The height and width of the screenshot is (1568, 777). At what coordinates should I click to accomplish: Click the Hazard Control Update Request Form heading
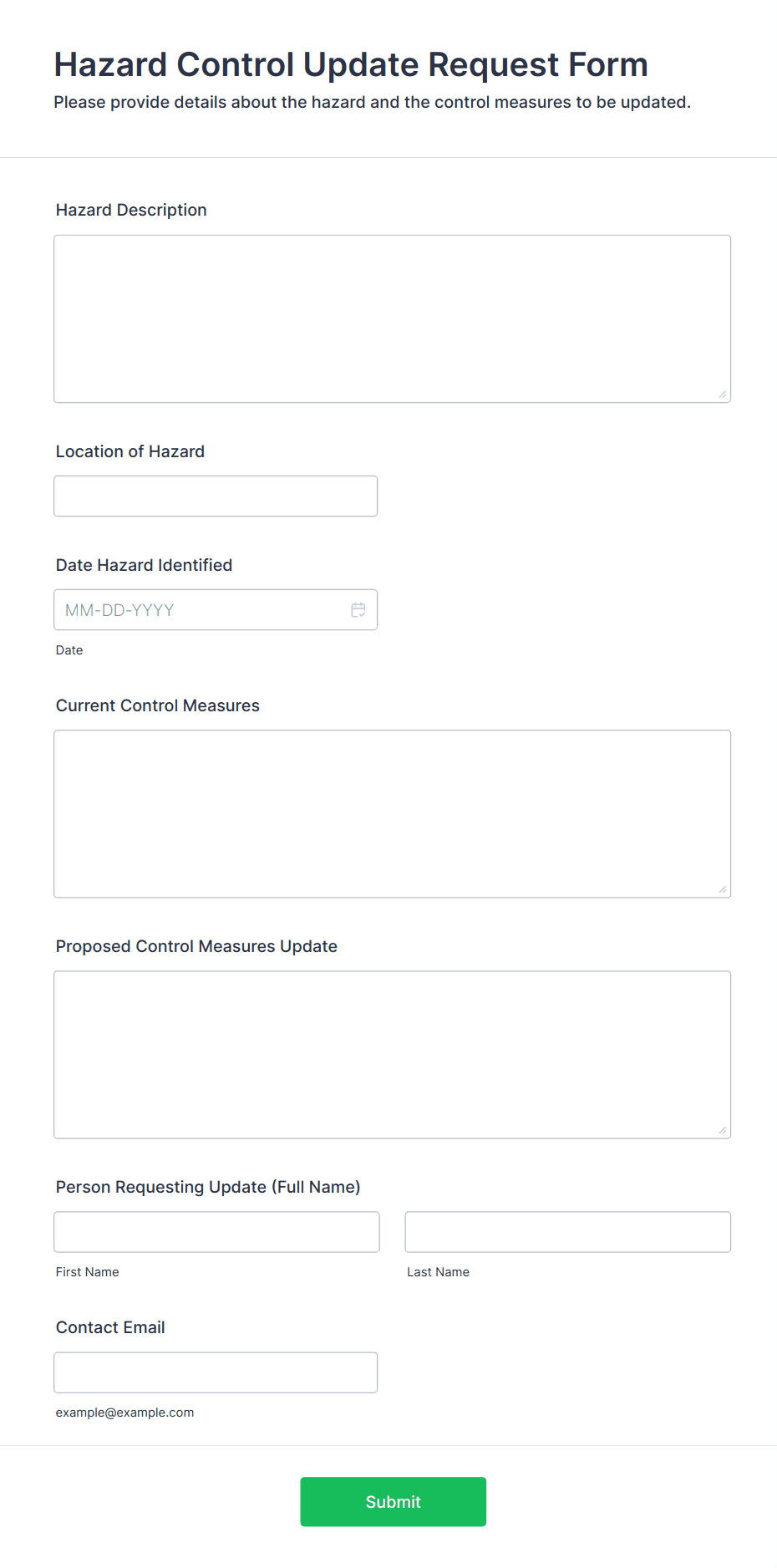point(351,64)
